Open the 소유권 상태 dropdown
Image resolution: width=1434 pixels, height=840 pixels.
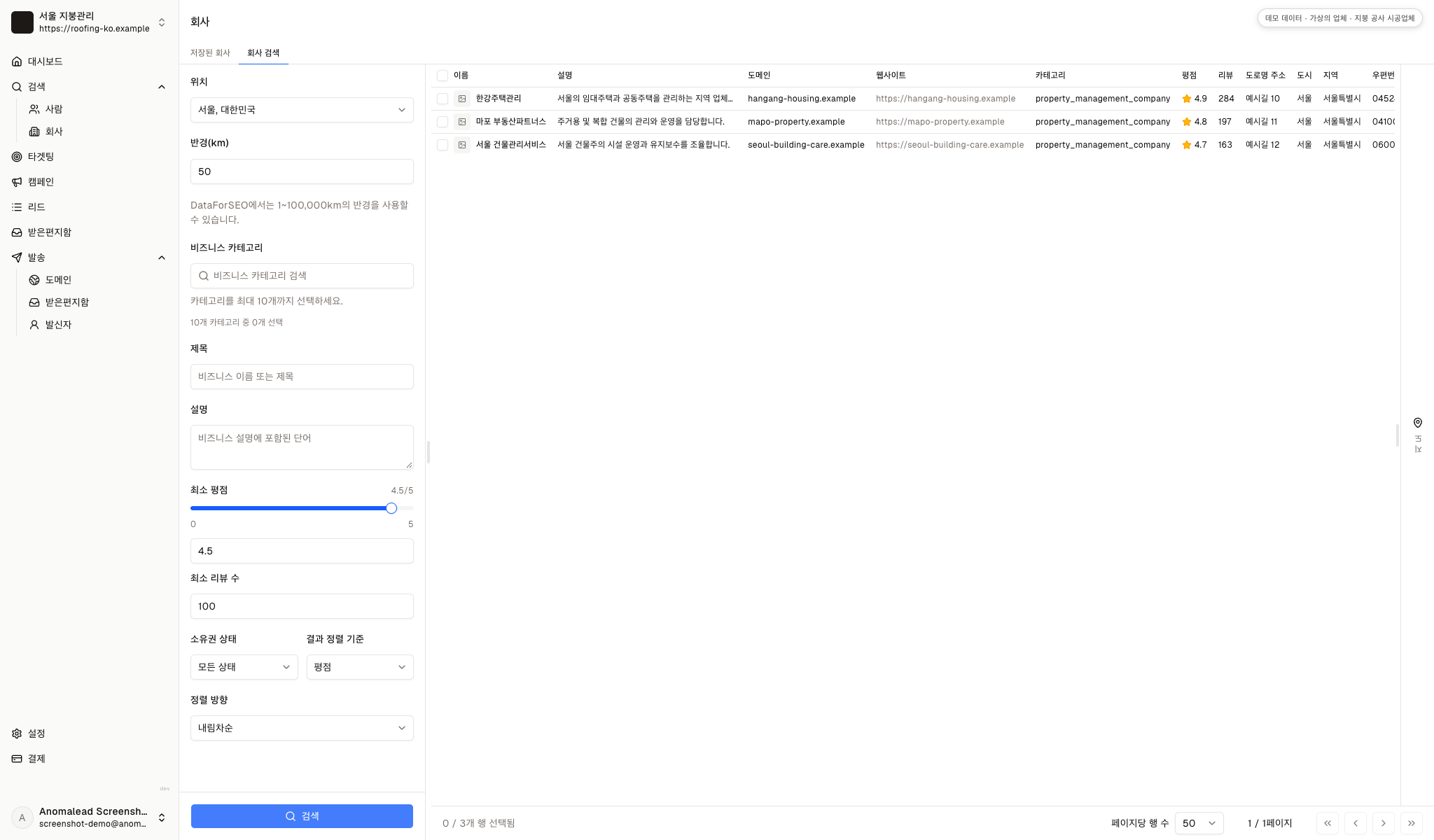tap(244, 667)
